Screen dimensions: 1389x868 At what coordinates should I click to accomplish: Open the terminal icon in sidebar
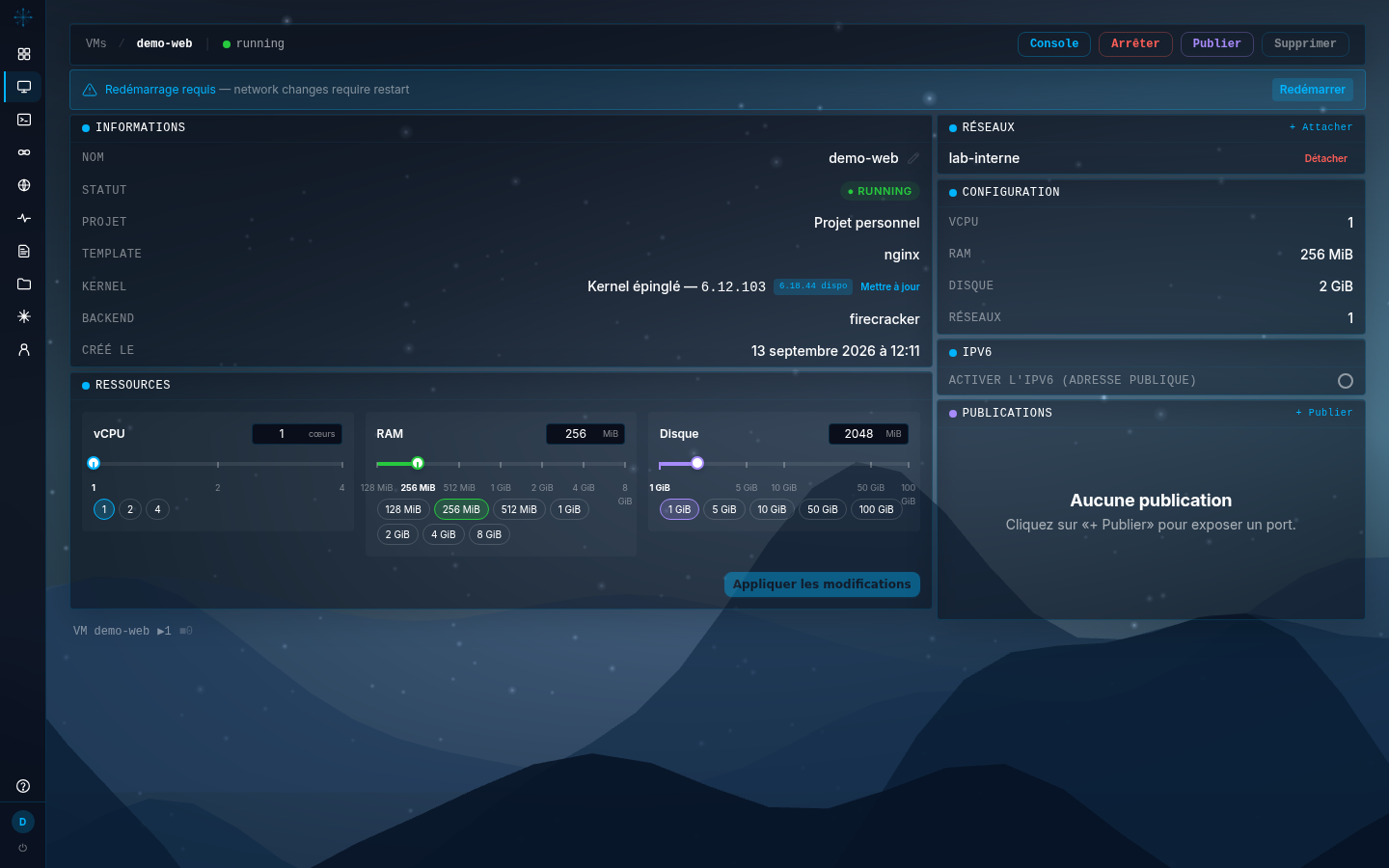point(24,120)
